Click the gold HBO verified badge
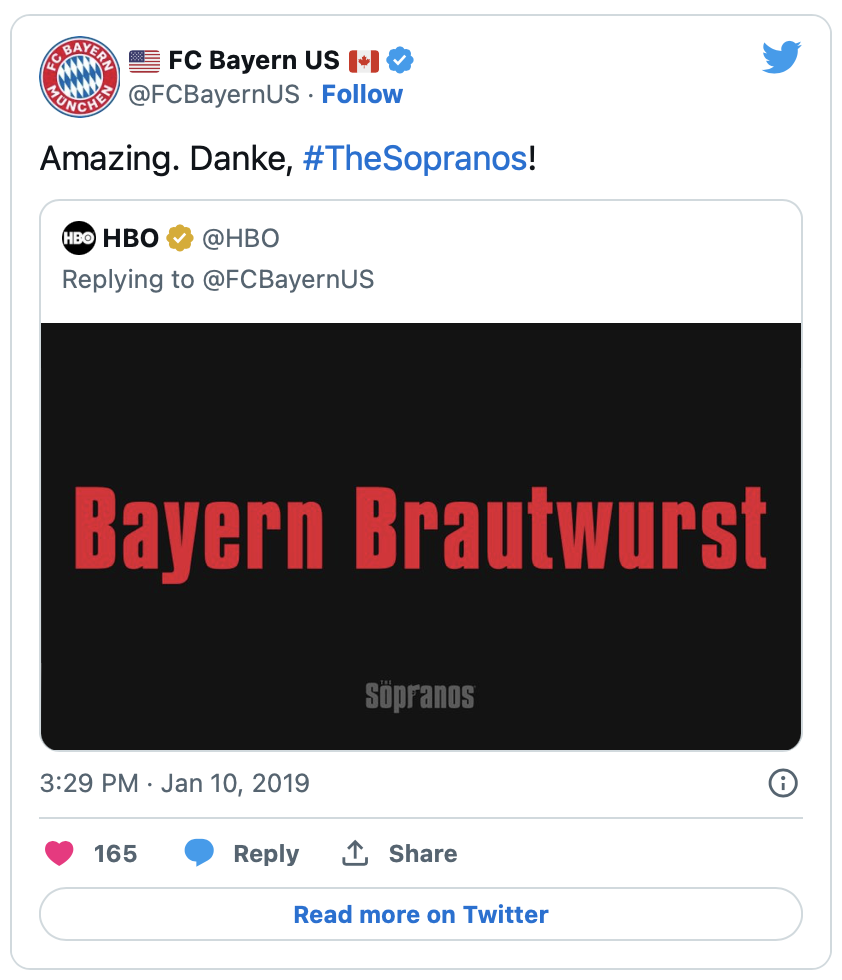The width and height of the screenshot is (842, 980). coord(180,238)
